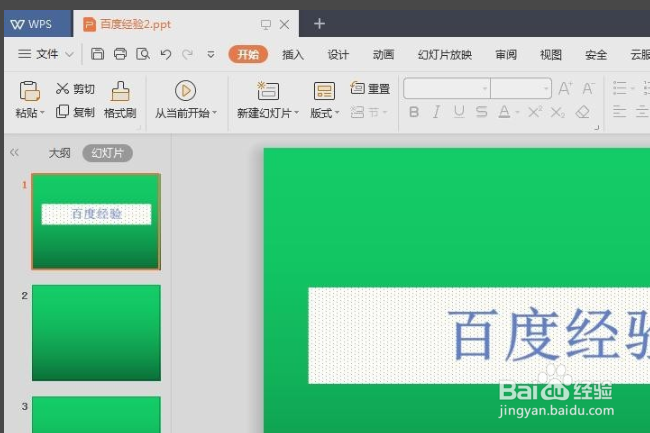Toggle strikethrough formatting

tap(481, 112)
